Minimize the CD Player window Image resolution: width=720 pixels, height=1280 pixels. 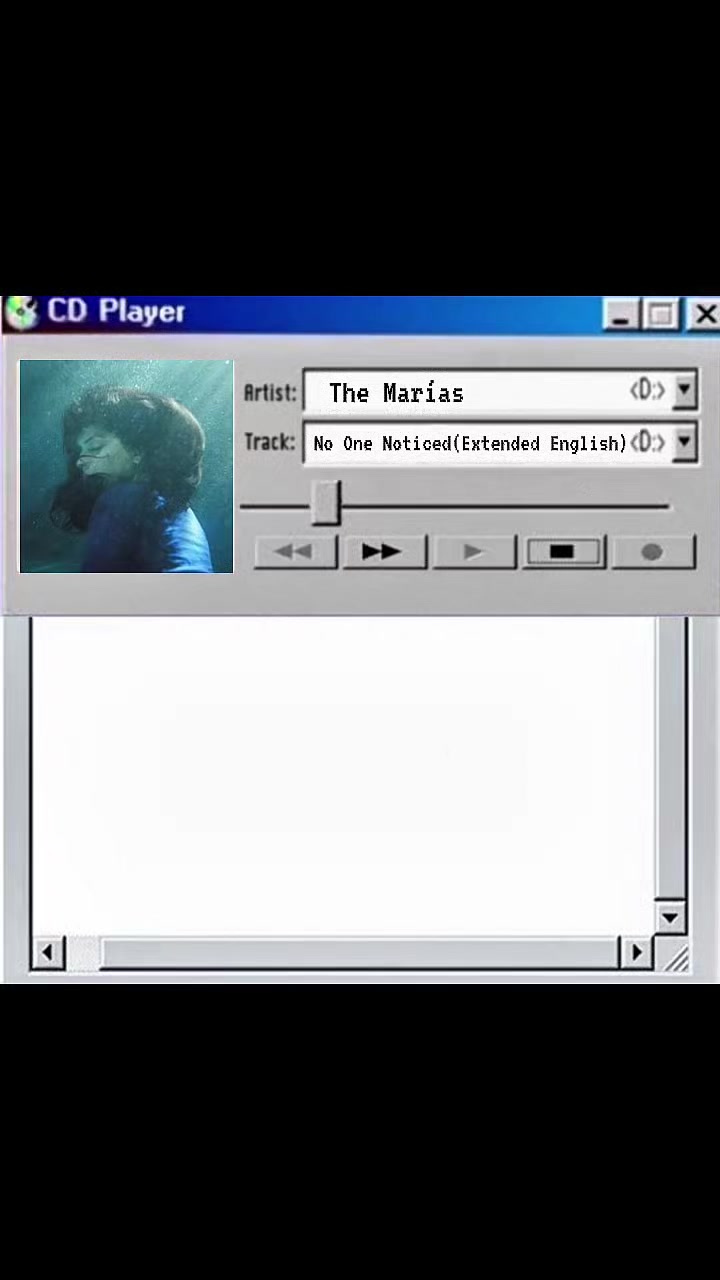pos(621,315)
